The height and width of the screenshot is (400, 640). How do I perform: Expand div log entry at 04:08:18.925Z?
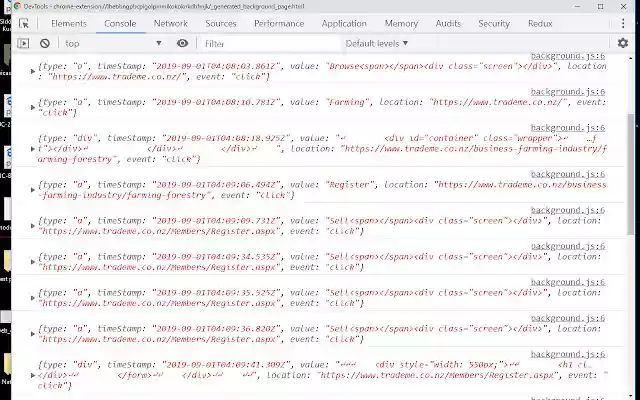[33, 149]
